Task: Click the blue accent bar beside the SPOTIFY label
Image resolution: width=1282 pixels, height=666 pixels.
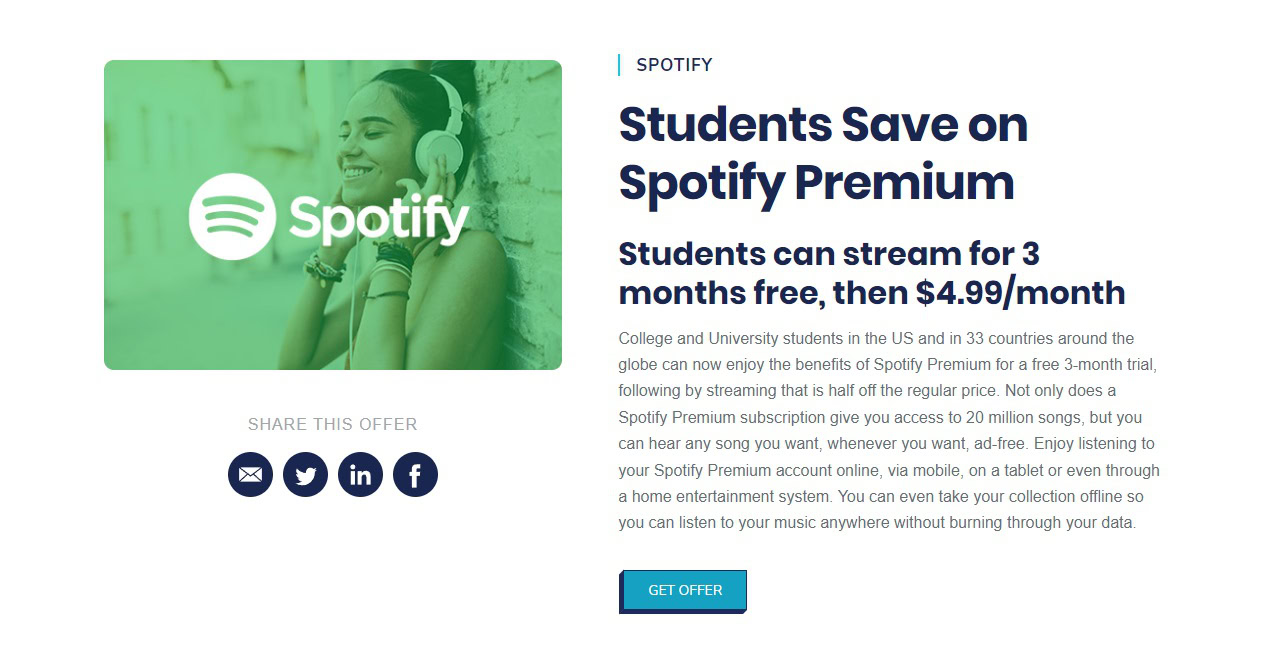Action: pos(619,65)
